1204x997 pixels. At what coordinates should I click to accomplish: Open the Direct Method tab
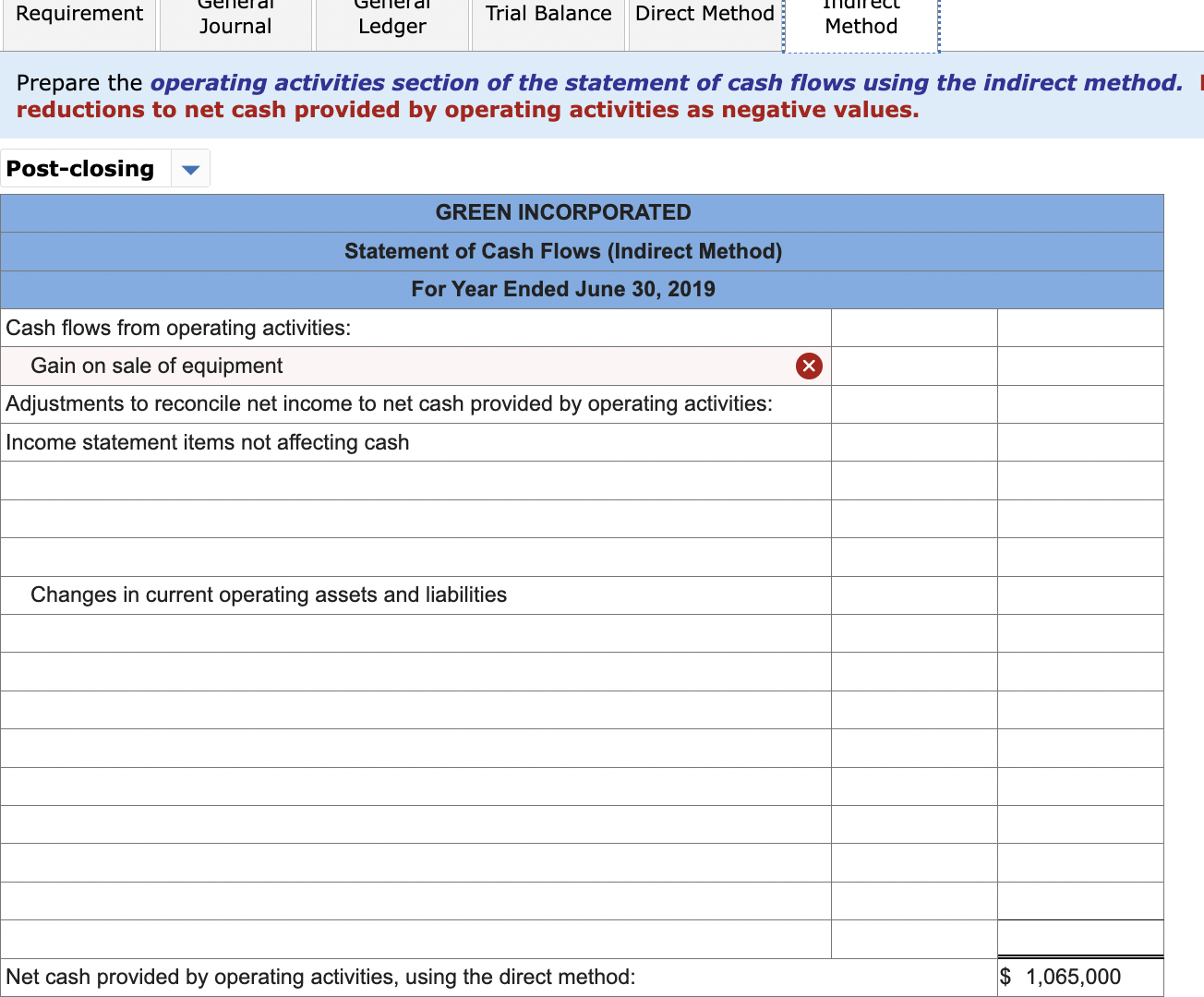click(x=704, y=14)
